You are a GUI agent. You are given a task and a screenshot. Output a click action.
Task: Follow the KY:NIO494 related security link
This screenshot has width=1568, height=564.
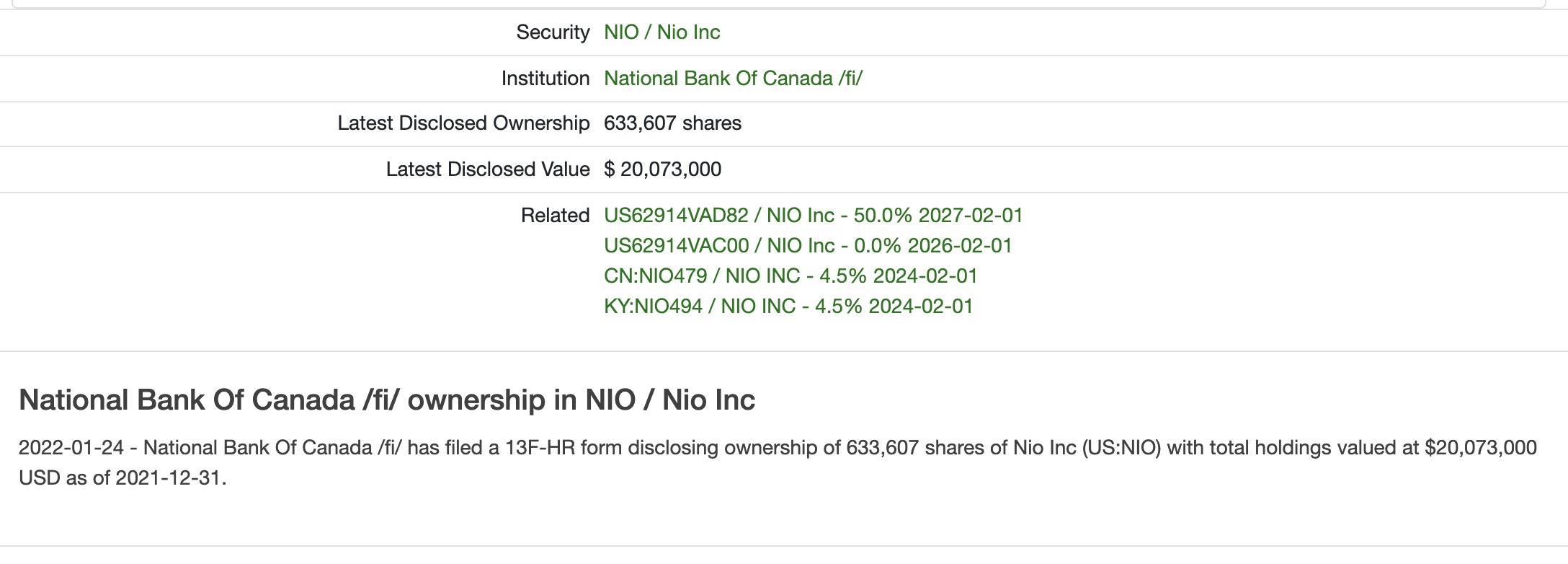788,307
